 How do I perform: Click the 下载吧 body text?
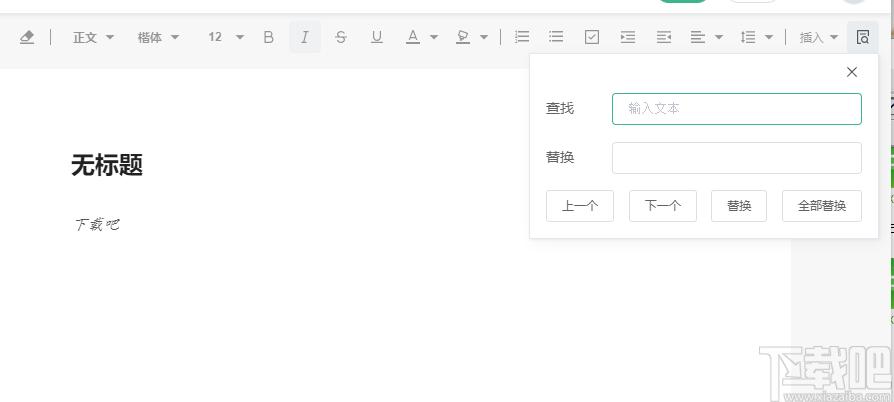click(97, 224)
